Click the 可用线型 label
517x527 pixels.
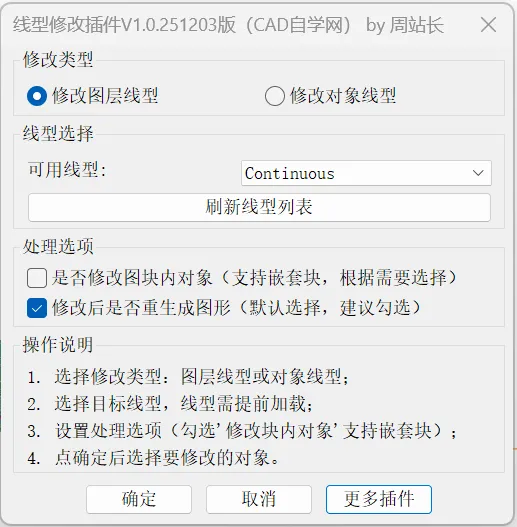pos(67,169)
